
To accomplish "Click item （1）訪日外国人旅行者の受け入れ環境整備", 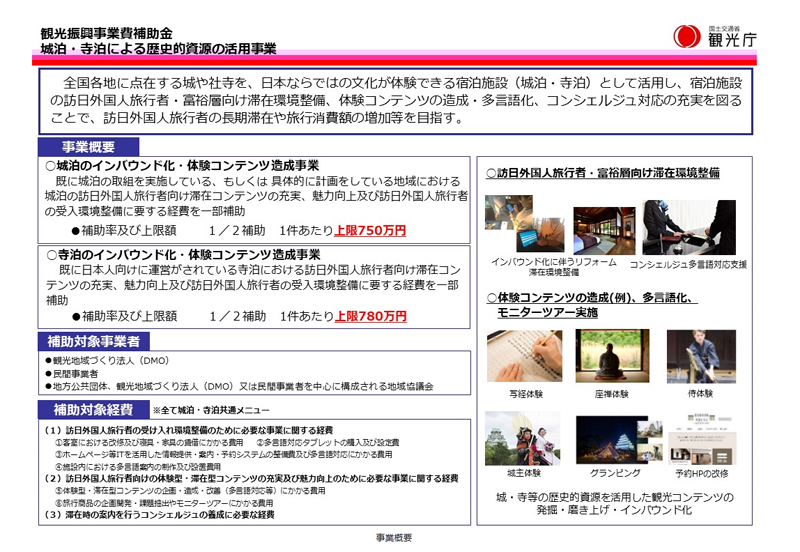I will [x=189, y=430].
